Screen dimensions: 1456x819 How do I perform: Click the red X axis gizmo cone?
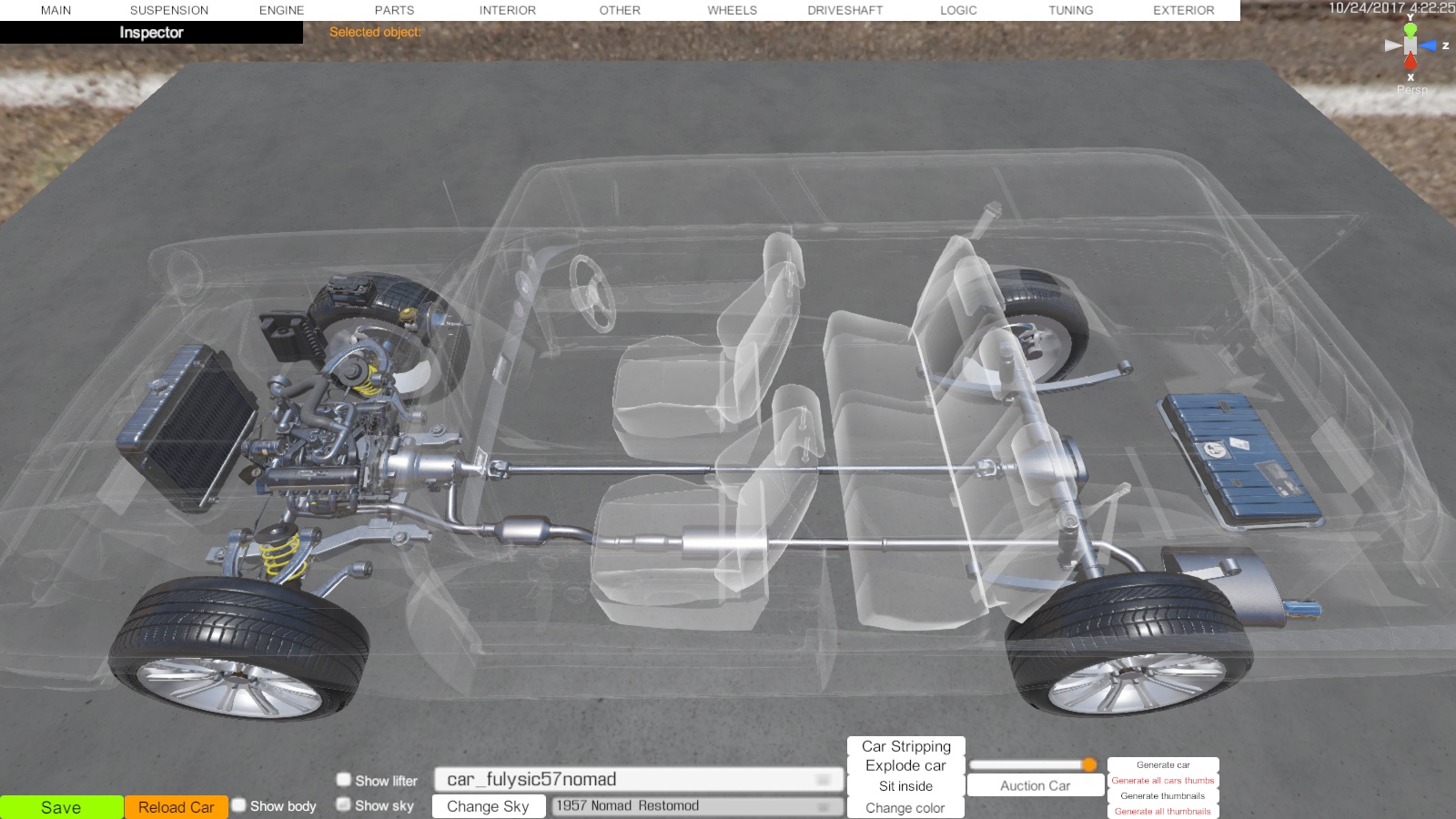1410,62
